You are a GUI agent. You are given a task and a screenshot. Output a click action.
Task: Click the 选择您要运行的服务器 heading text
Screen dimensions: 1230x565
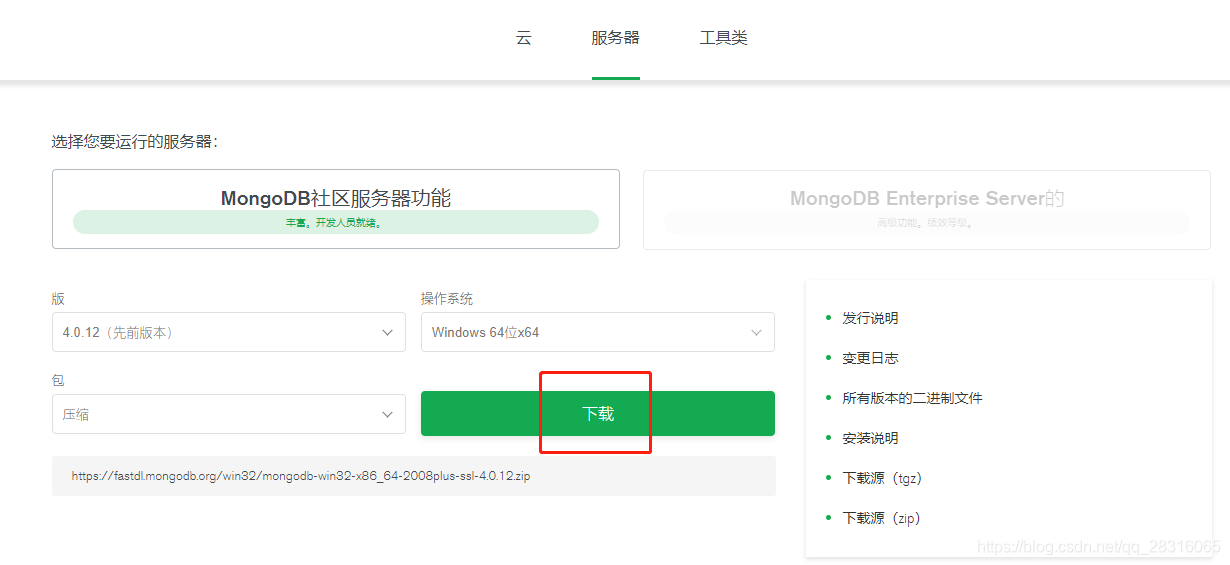(x=135, y=142)
